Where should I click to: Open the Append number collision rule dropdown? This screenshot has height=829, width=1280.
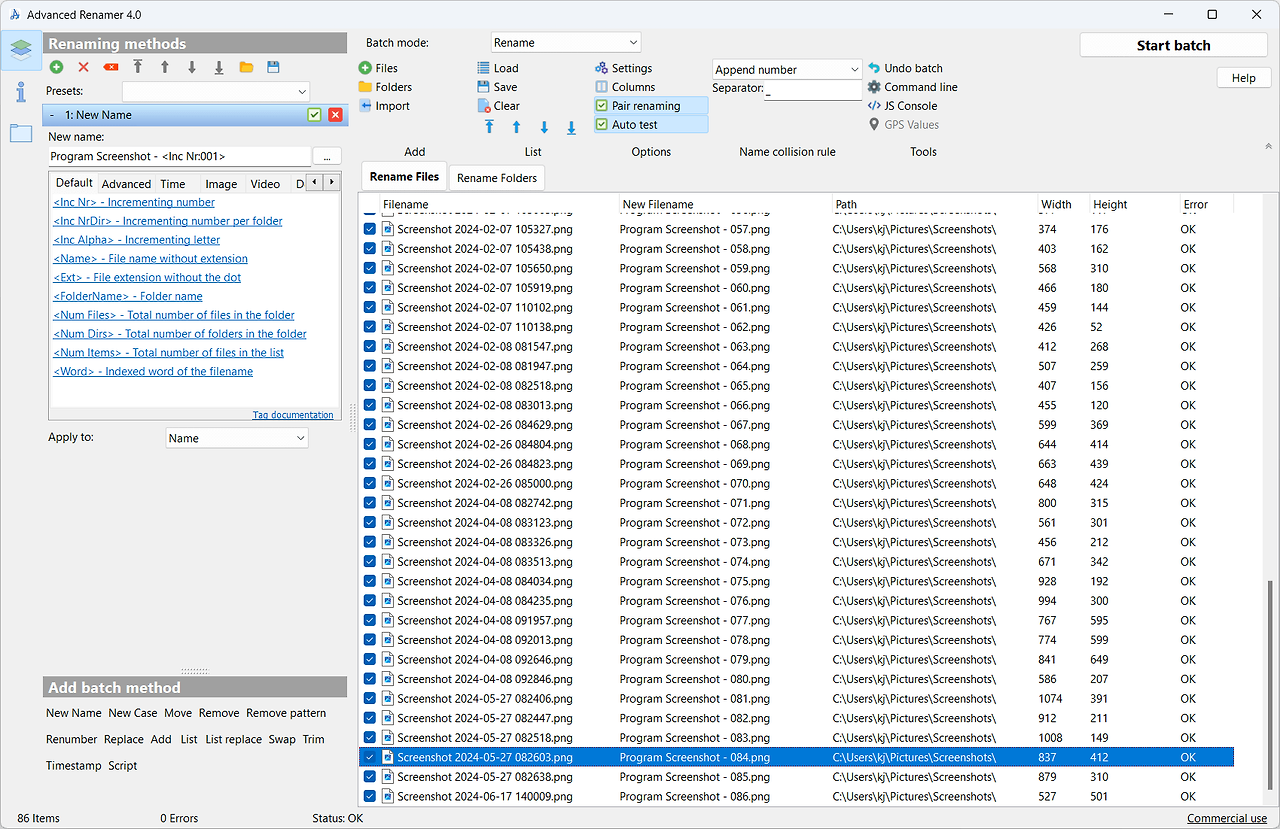click(786, 70)
